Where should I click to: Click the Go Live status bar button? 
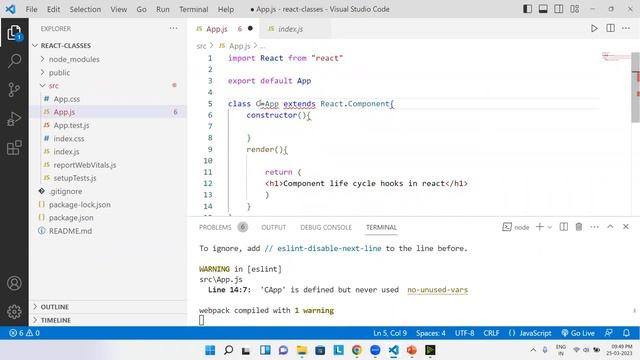coord(578,333)
